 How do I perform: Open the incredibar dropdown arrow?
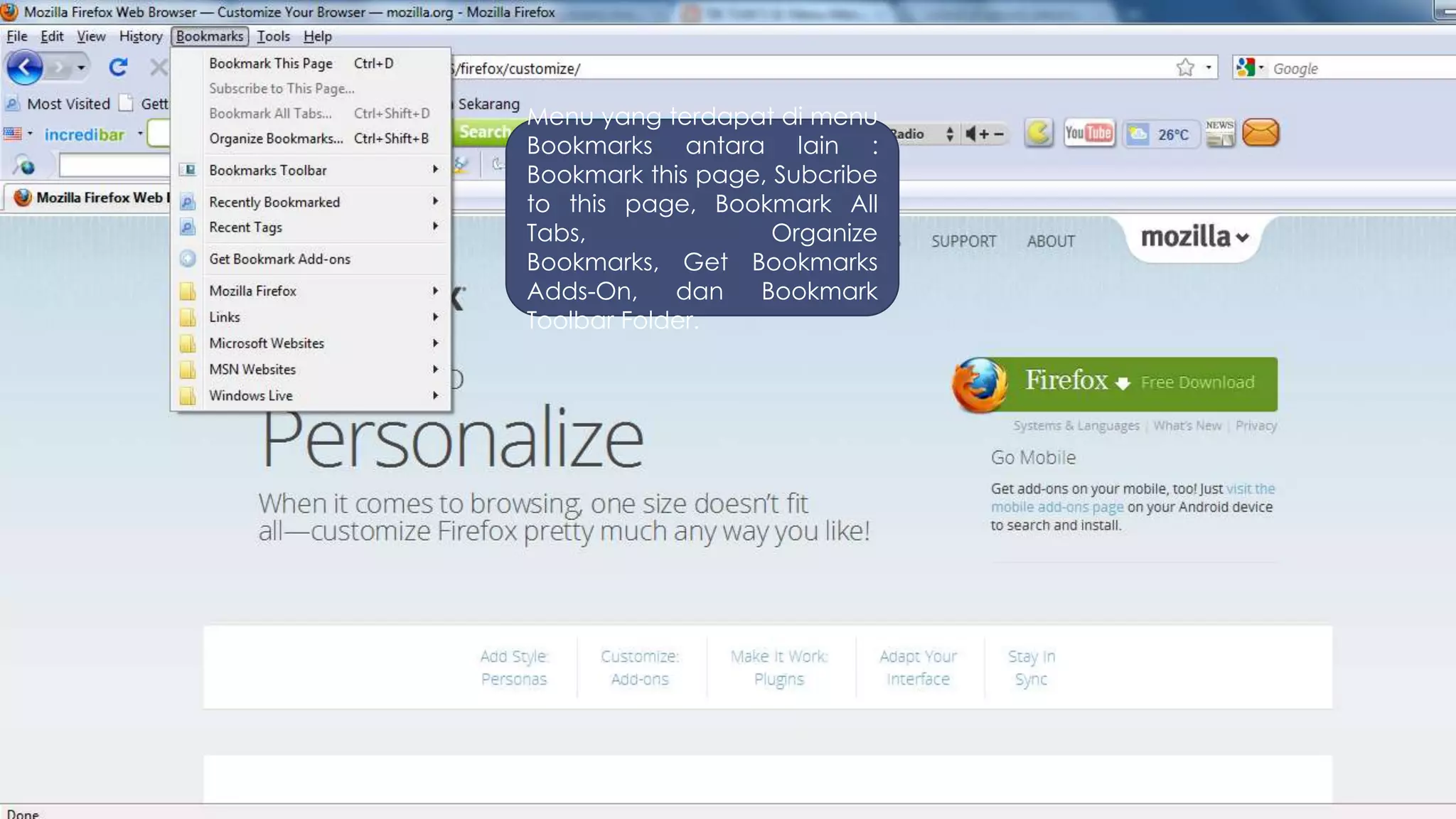(140, 134)
